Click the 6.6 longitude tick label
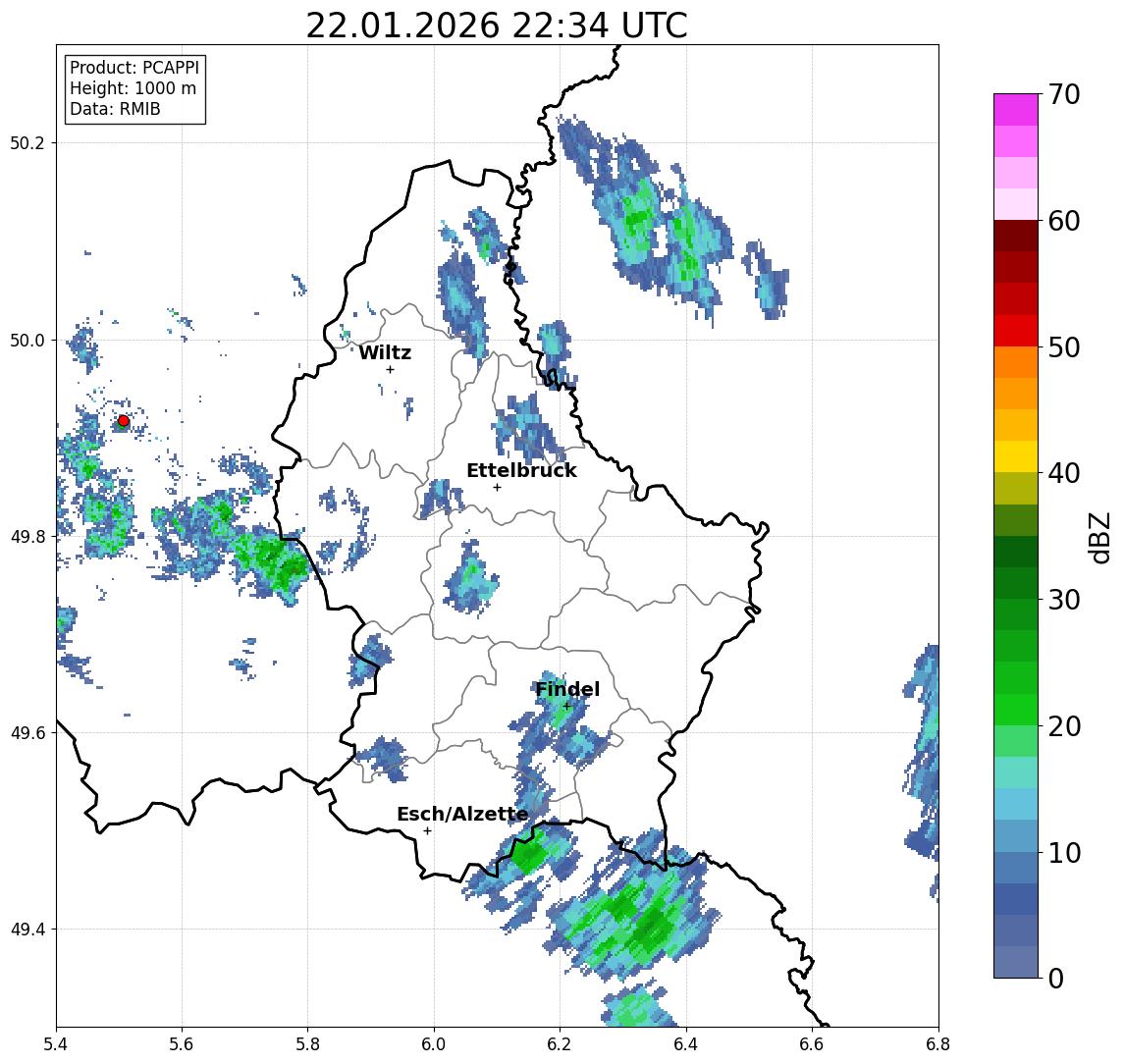1124x1064 pixels. pos(812,1044)
